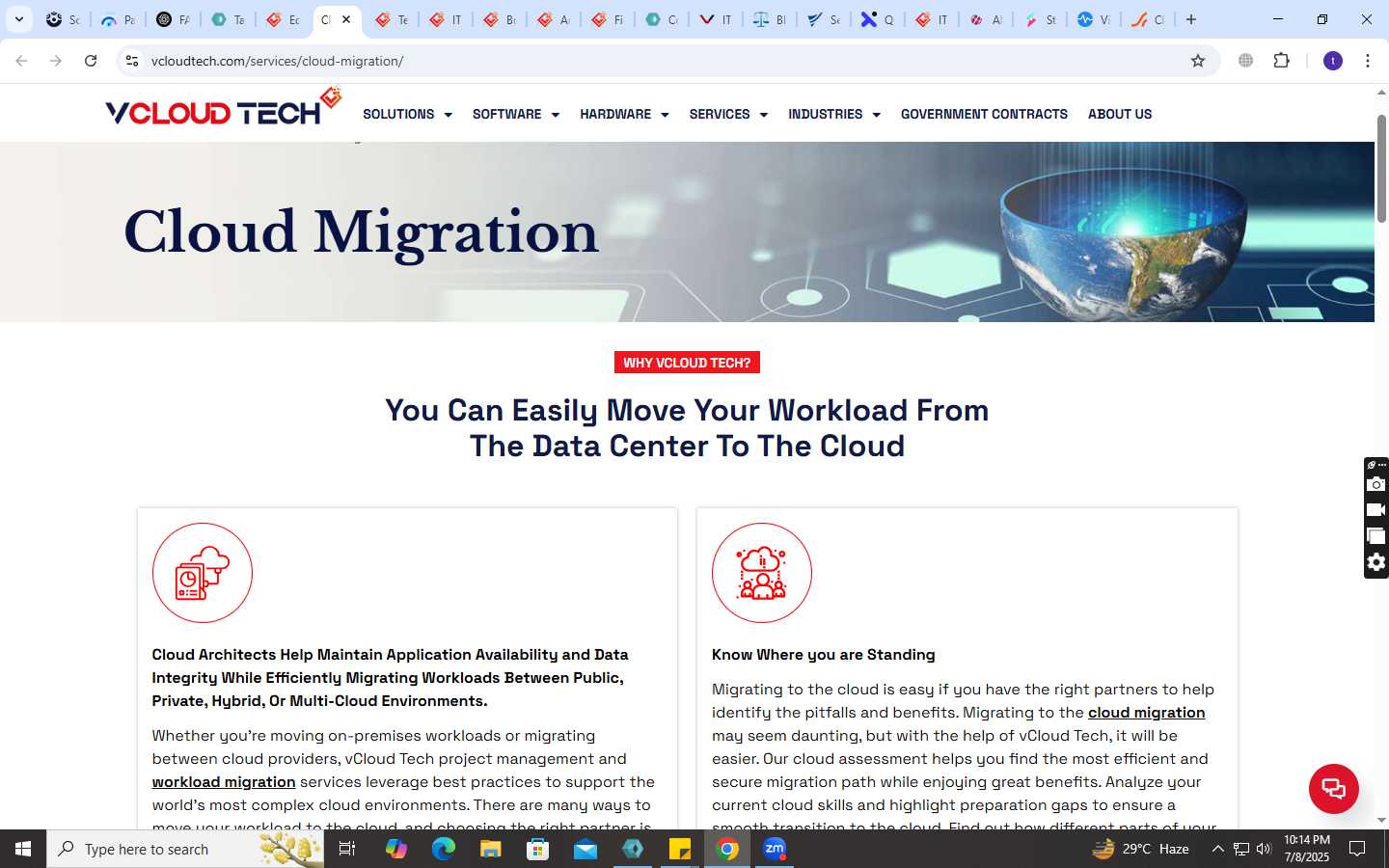Open the weather widget showing 29°C Haze
This screenshot has height=868, width=1389.
pos(1140,849)
